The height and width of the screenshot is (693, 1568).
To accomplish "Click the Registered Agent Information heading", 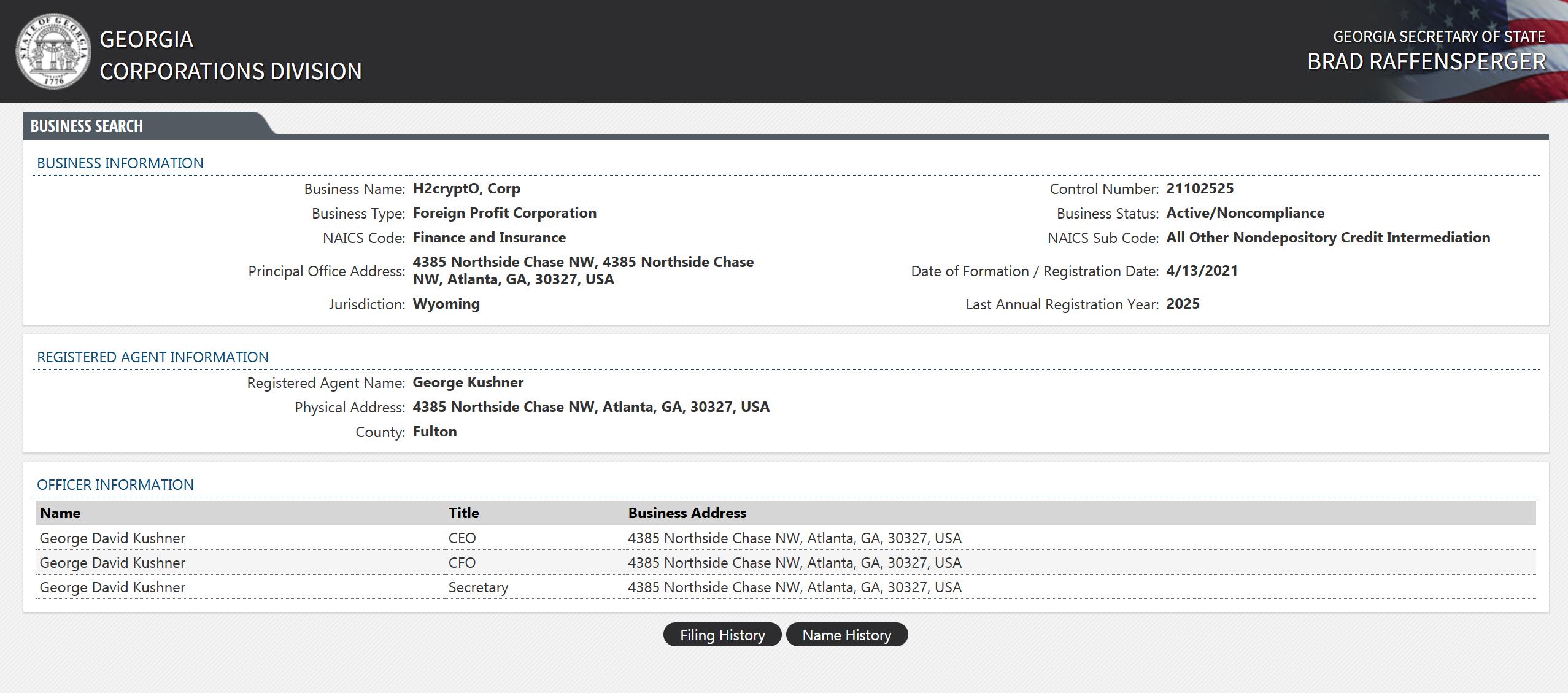I will [153, 357].
